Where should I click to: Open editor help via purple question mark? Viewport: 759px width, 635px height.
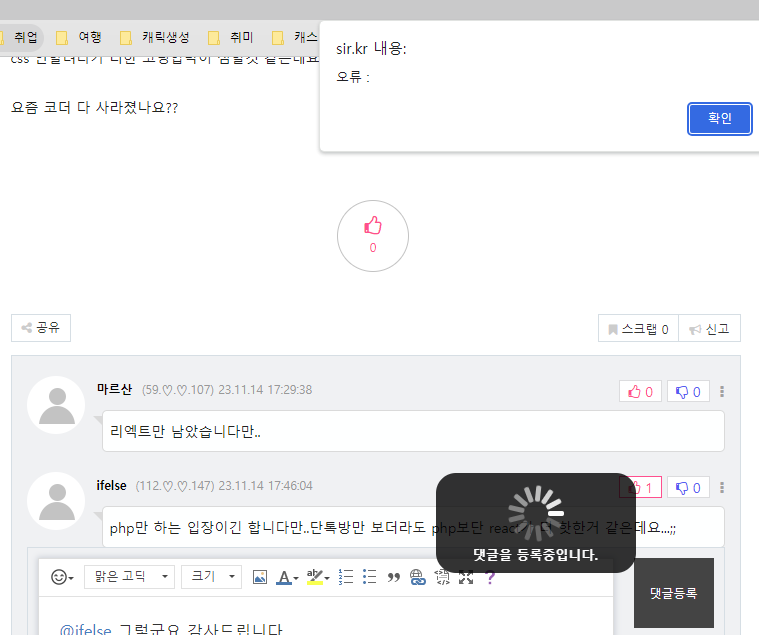pyautogui.click(x=490, y=577)
